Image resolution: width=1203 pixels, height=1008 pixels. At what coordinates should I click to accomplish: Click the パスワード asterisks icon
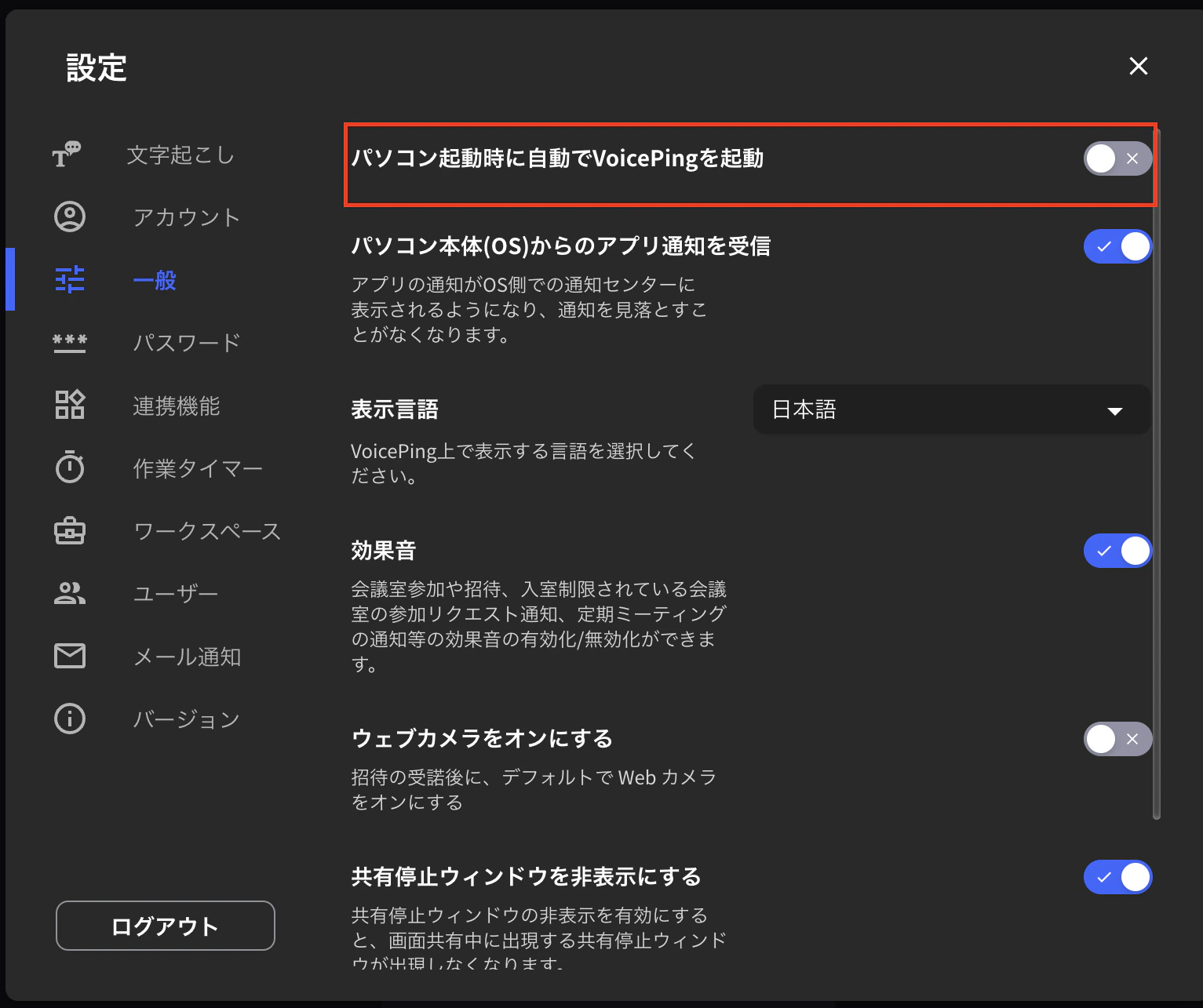69,343
